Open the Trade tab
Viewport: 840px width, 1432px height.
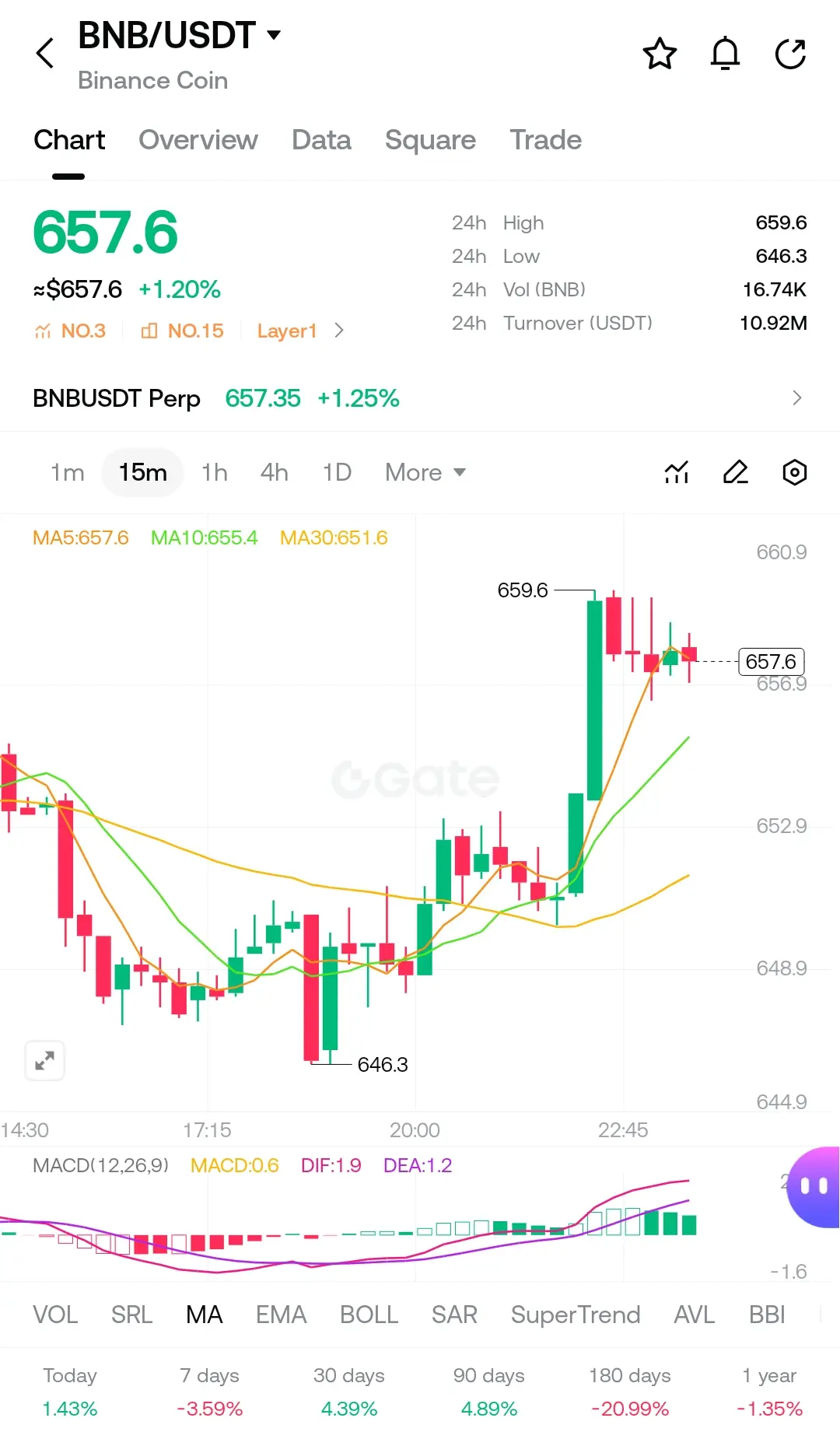pos(545,140)
